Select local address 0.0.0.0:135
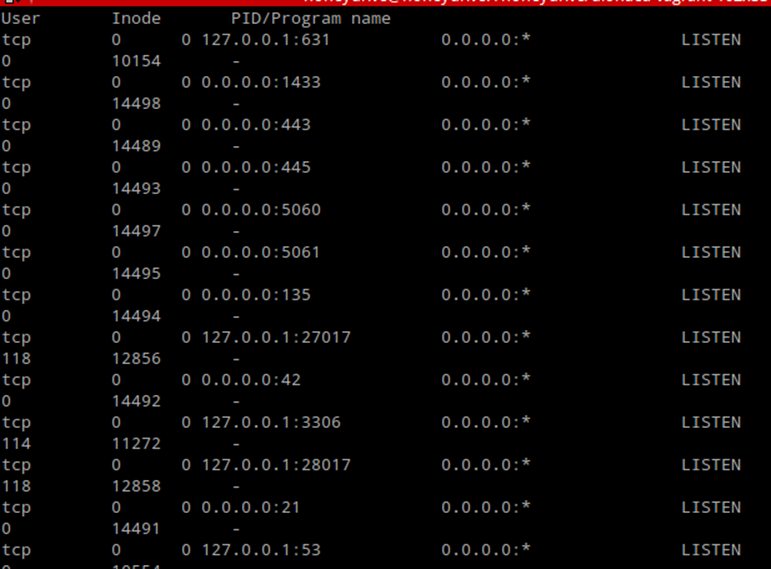 coord(256,295)
